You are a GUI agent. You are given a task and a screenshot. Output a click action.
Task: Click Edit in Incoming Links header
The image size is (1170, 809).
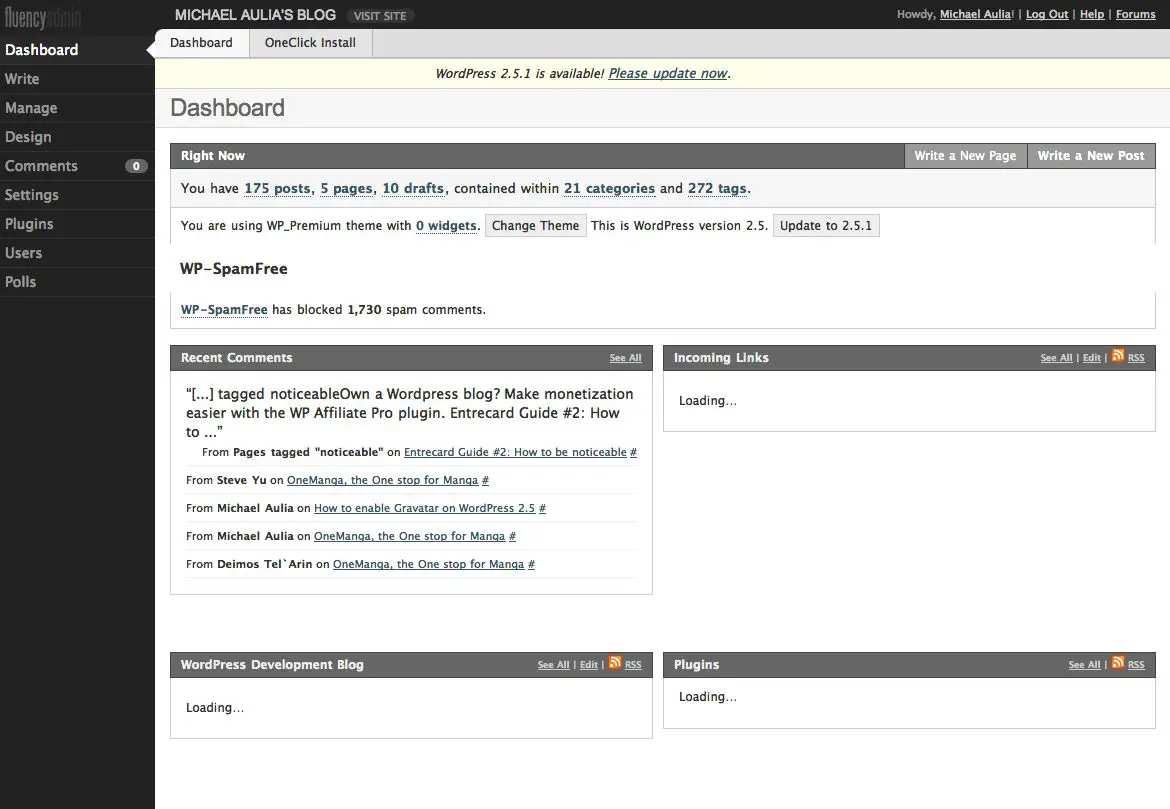[x=1092, y=358]
